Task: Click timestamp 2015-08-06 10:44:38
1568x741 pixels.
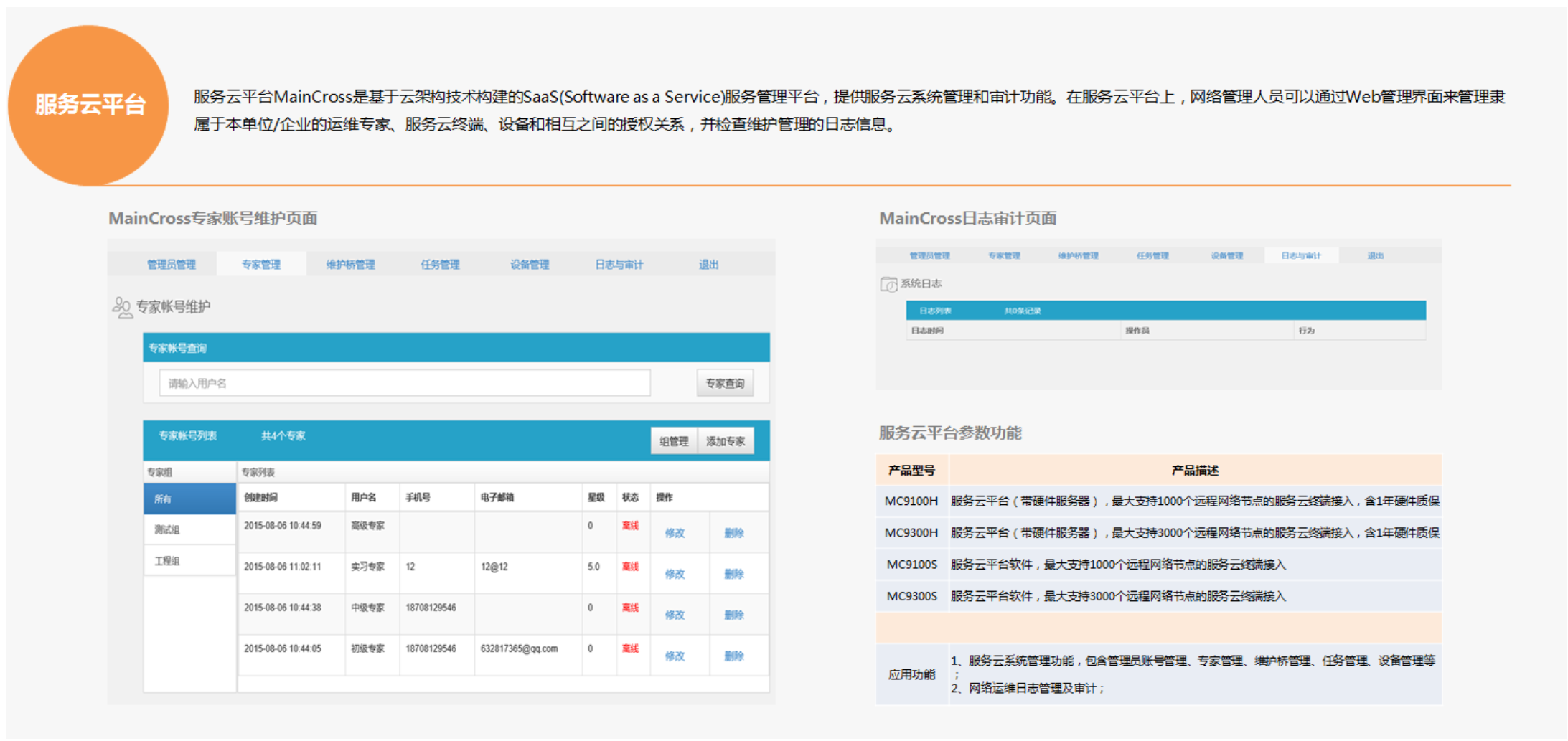Action: tap(283, 608)
